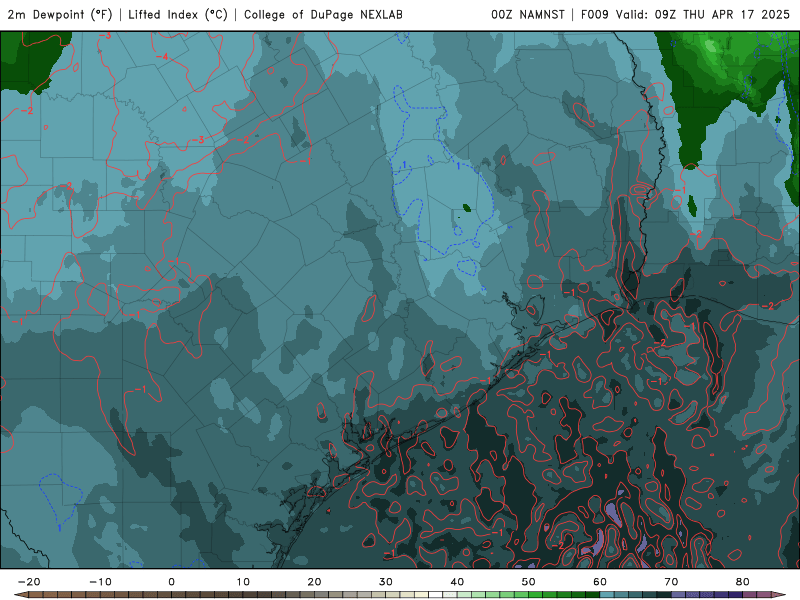This screenshot has width=800, height=600.
Task: Click the -10 value on the color scale
Action: click(x=100, y=582)
